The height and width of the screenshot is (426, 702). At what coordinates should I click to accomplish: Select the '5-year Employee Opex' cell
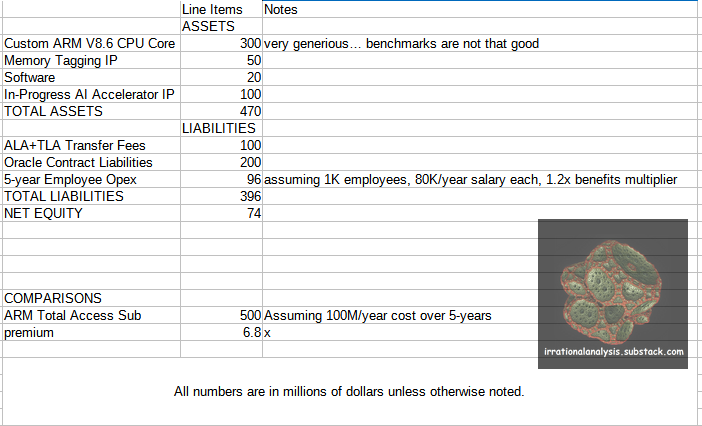tap(91, 179)
